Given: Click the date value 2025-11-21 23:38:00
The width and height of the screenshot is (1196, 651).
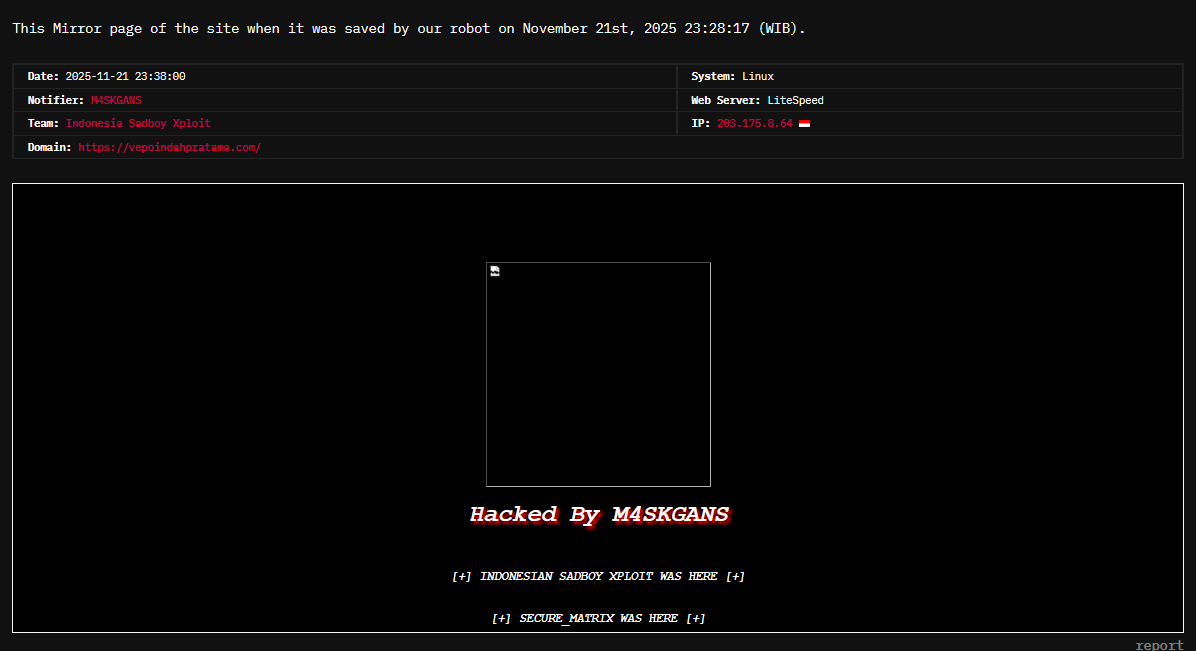Looking at the screenshot, I should point(125,76).
